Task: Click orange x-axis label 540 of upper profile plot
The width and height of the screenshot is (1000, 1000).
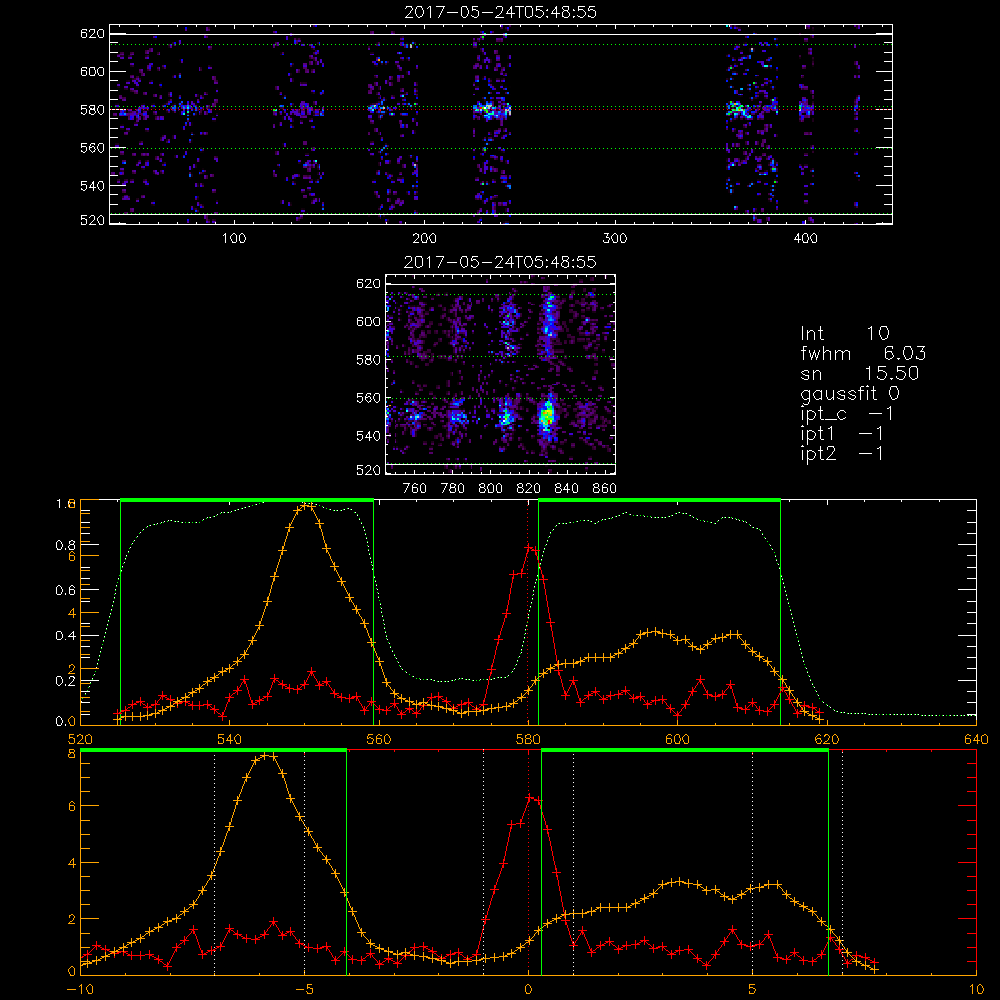Action: pos(230,739)
